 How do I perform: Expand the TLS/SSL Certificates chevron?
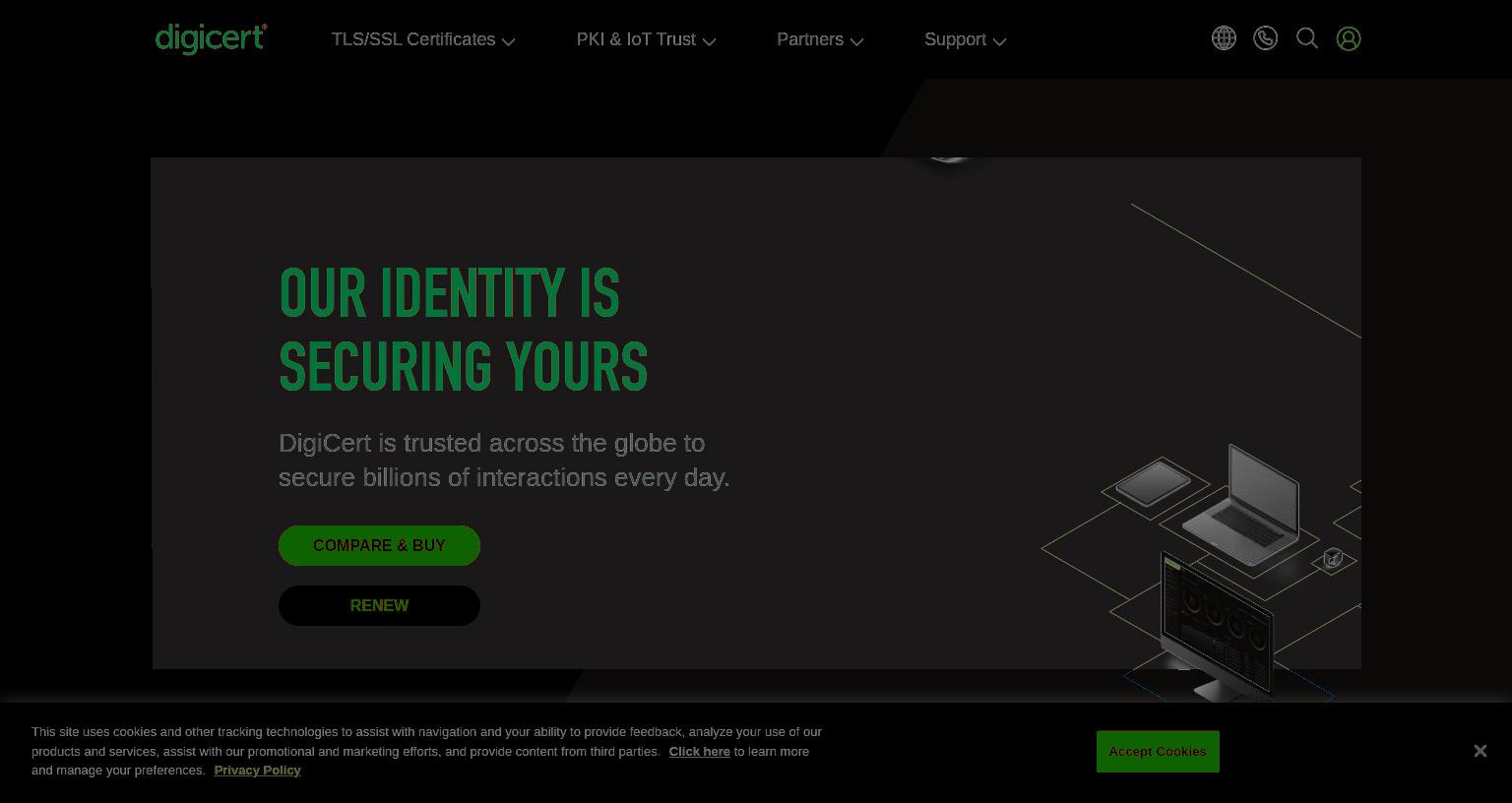509,41
